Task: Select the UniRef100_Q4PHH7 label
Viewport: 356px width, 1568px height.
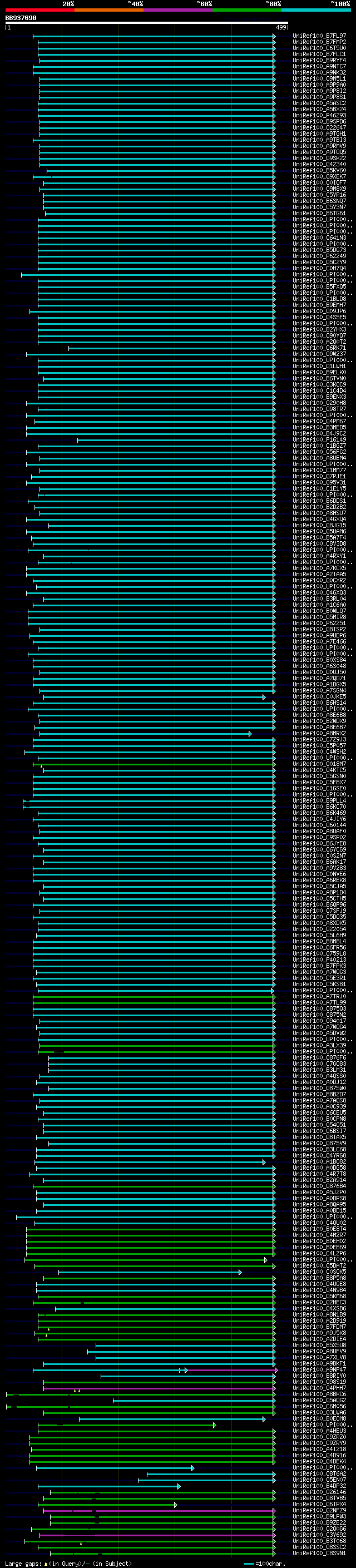Action: (x=319, y=1388)
